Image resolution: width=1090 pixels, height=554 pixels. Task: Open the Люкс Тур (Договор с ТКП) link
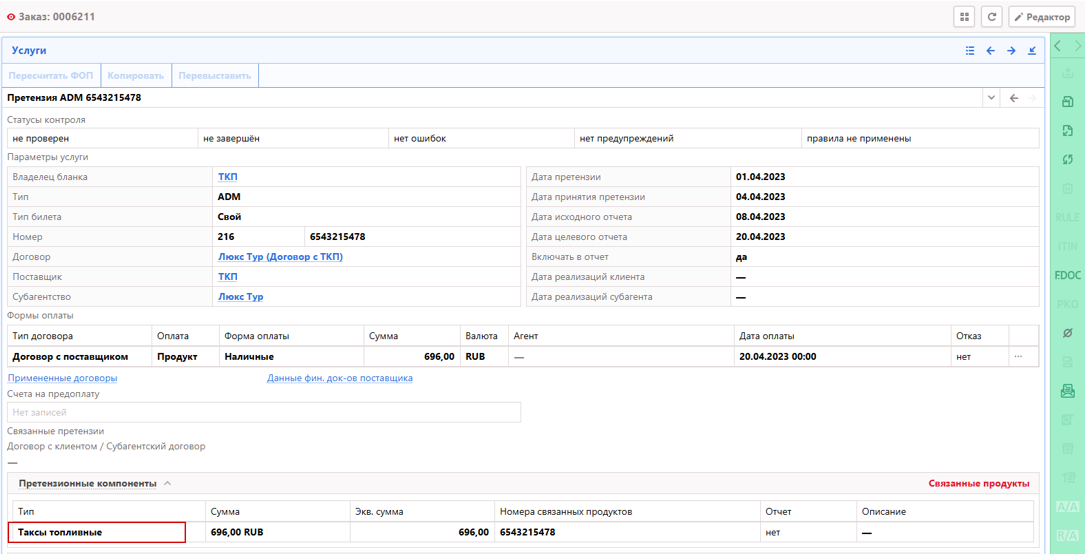(280, 257)
